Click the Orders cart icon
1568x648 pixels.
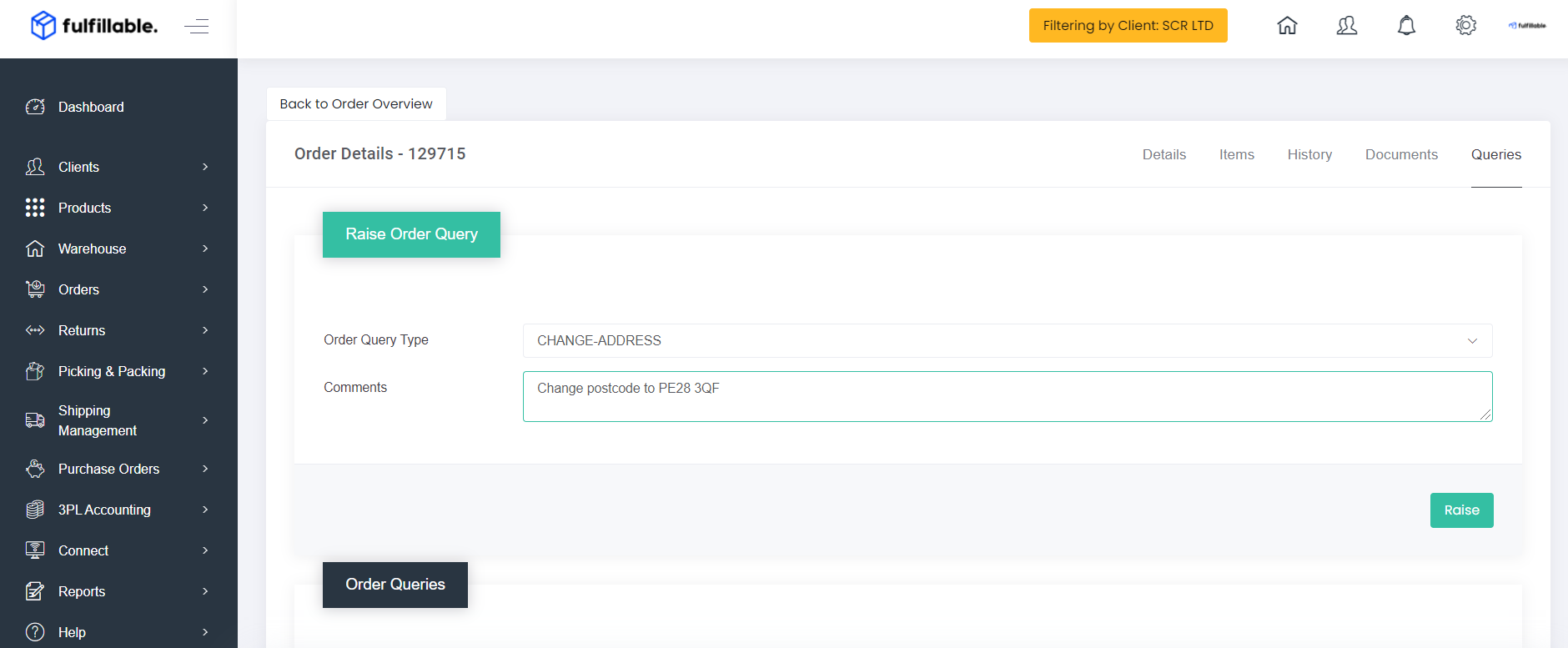point(35,289)
